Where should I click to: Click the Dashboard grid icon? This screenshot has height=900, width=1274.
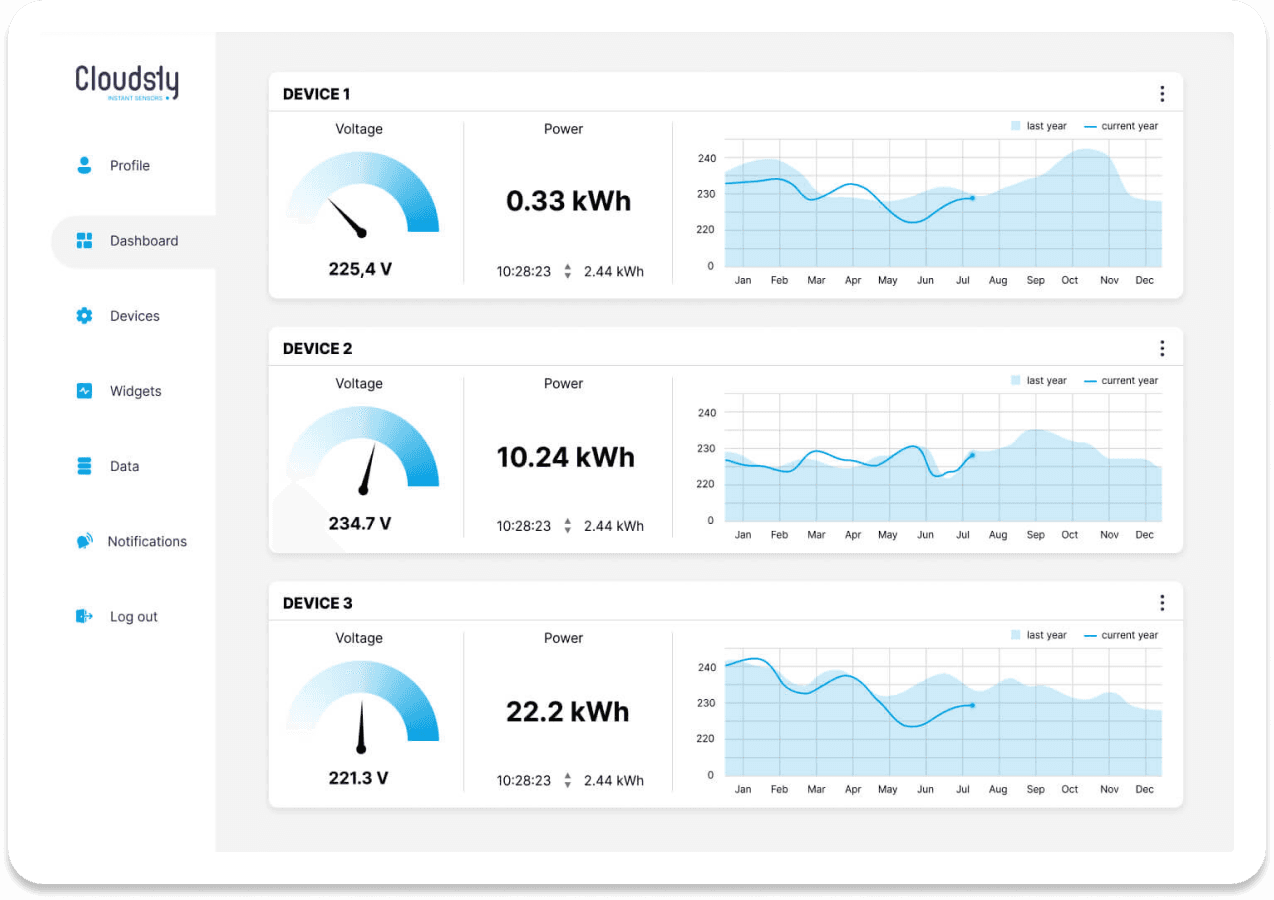point(84,240)
